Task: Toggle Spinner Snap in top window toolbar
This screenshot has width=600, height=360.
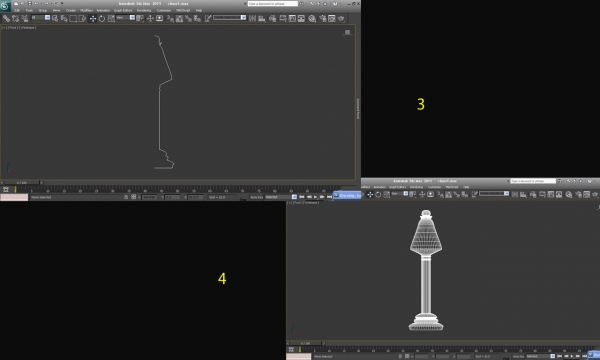Action: click(197, 18)
